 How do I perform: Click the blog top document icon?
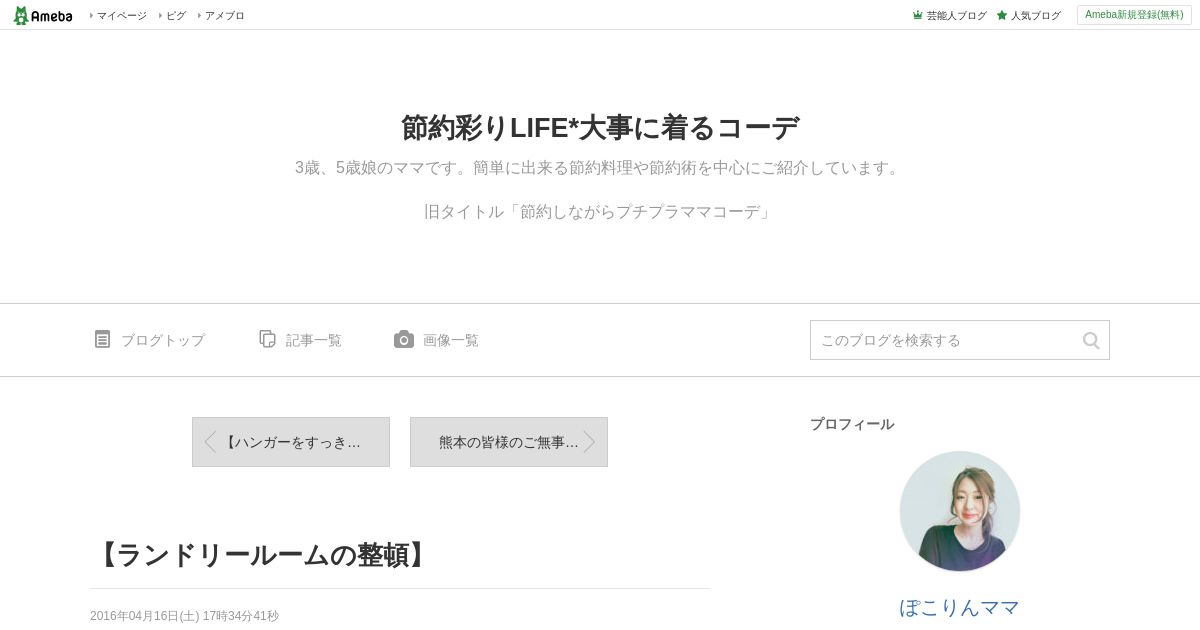[x=102, y=339]
